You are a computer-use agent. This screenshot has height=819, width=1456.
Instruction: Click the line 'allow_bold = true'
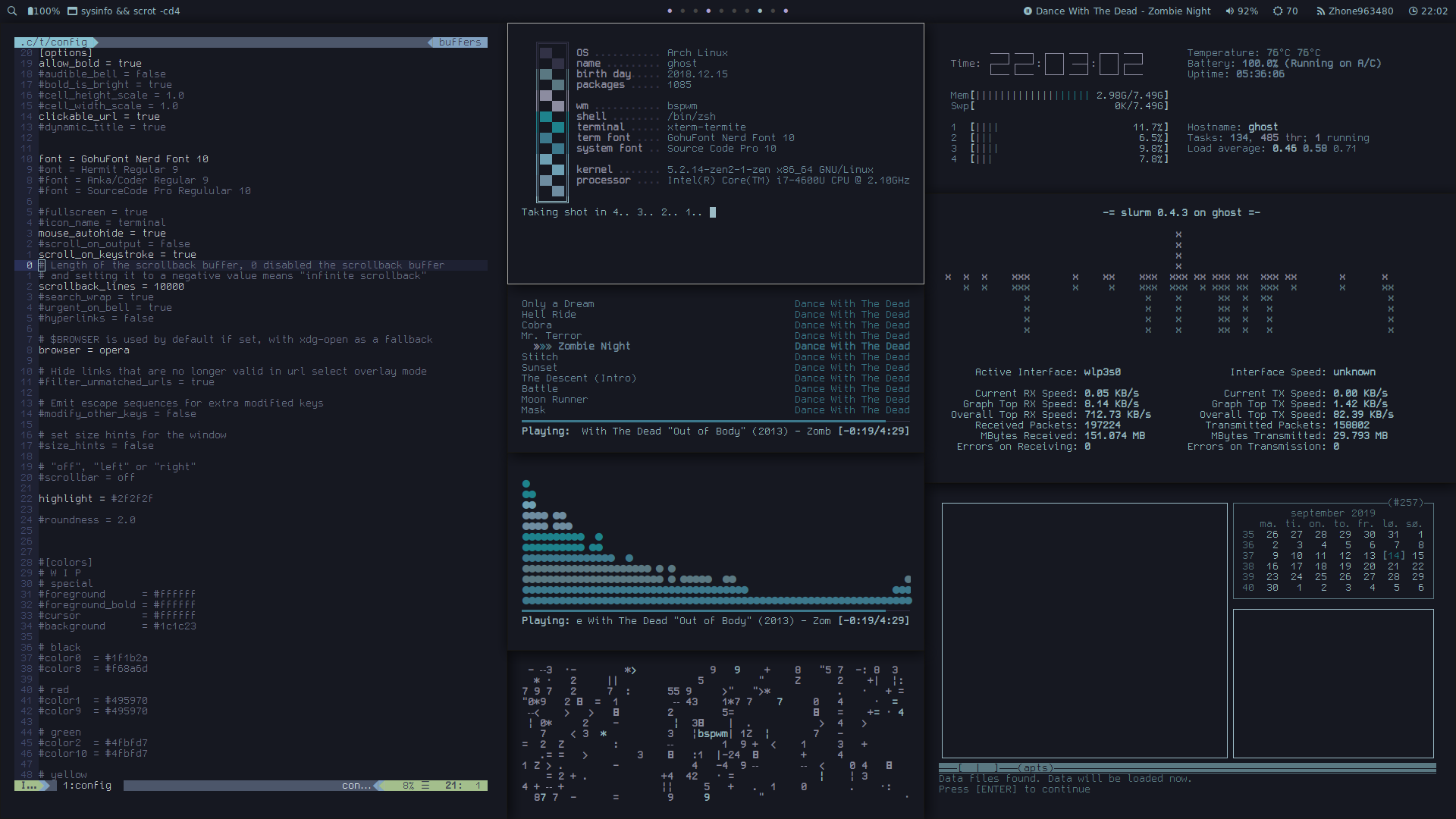pyautogui.click(x=90, y=64)
